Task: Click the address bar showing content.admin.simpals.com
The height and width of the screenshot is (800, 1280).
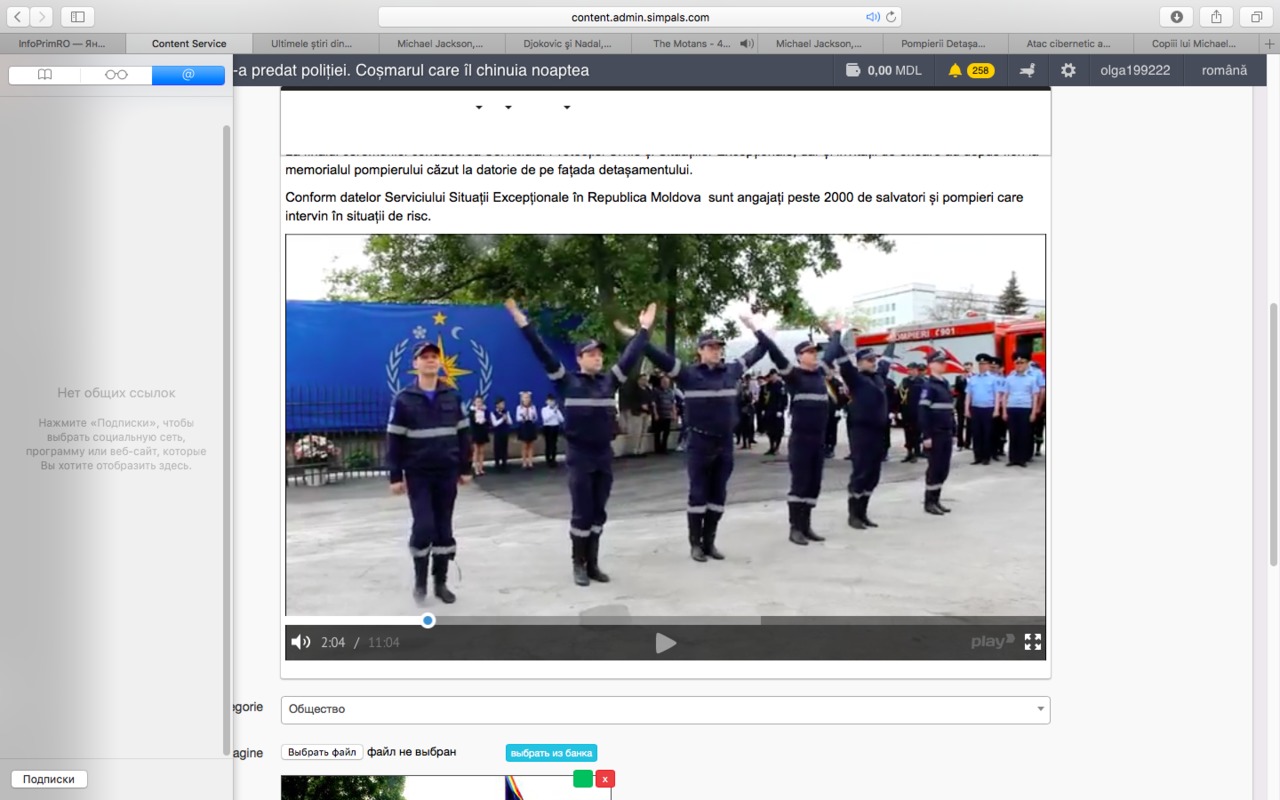Action: point(640,16)
